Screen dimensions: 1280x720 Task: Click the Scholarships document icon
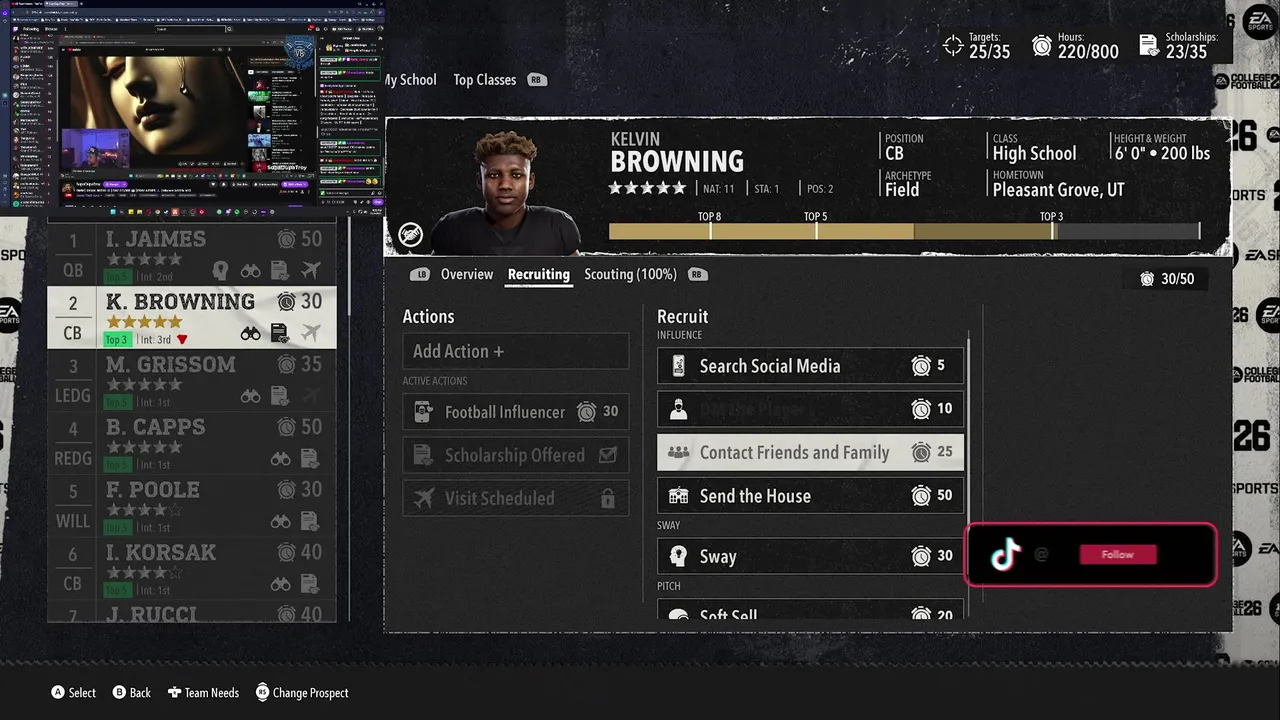pos(1149,46)
